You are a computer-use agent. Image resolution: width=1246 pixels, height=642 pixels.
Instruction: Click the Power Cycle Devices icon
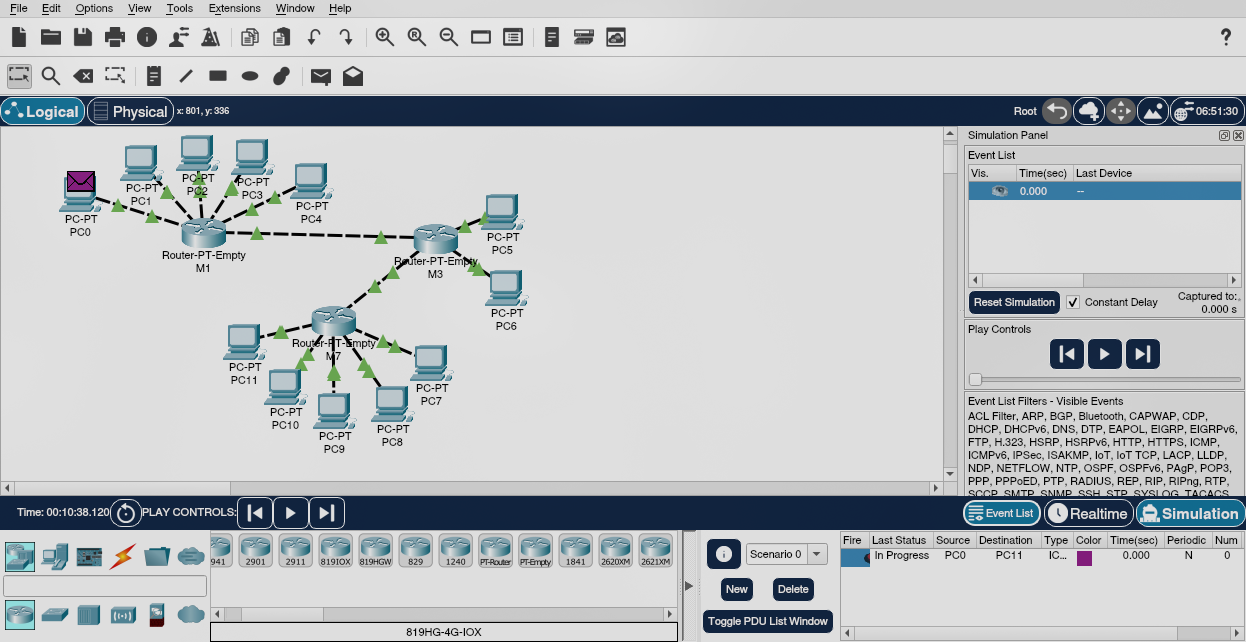coord(126,513)
